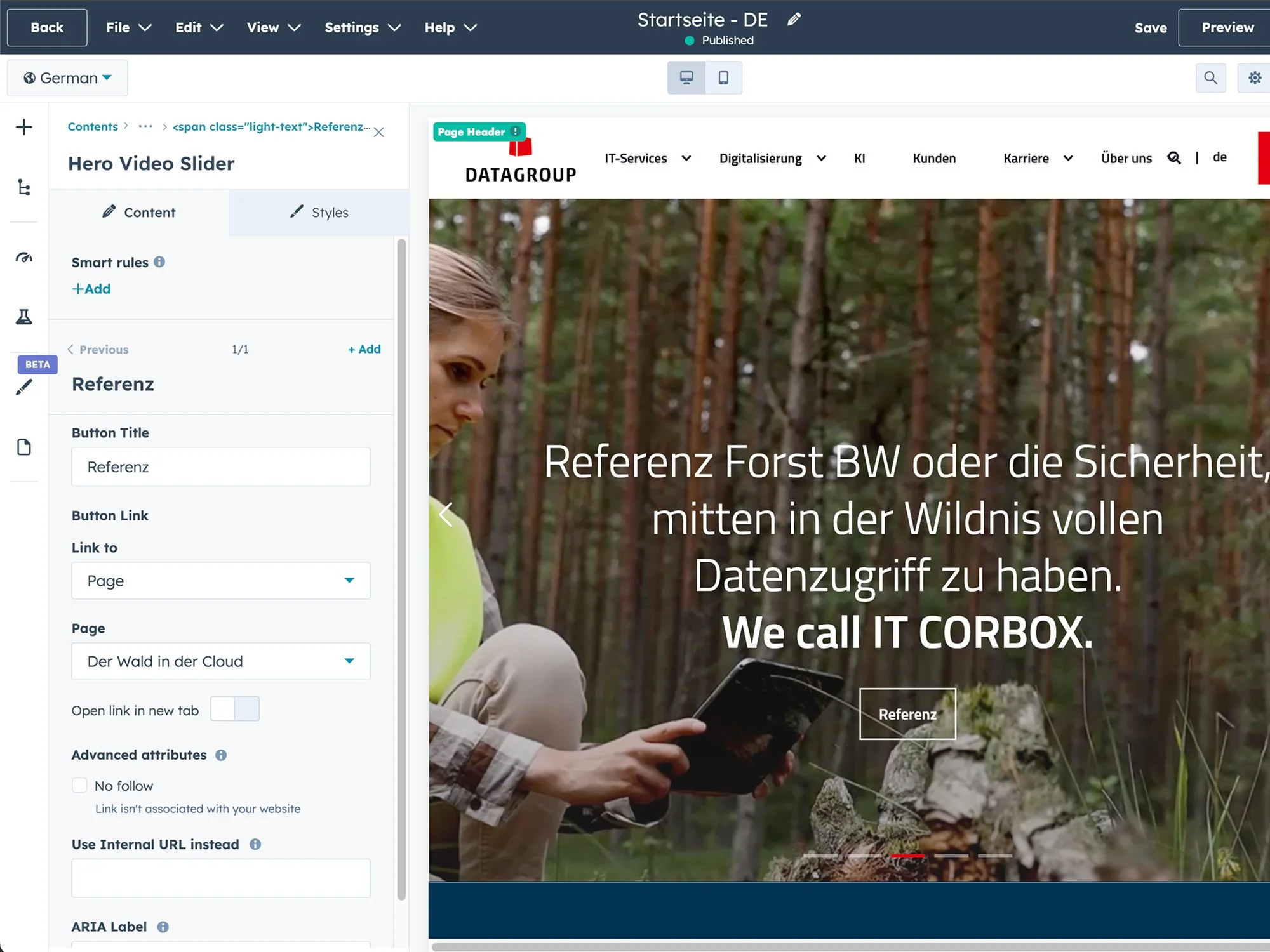Screen dimensions: 1270x952
Task: Toggle Open link in new tab switch
Action: (x=234, y=709)
